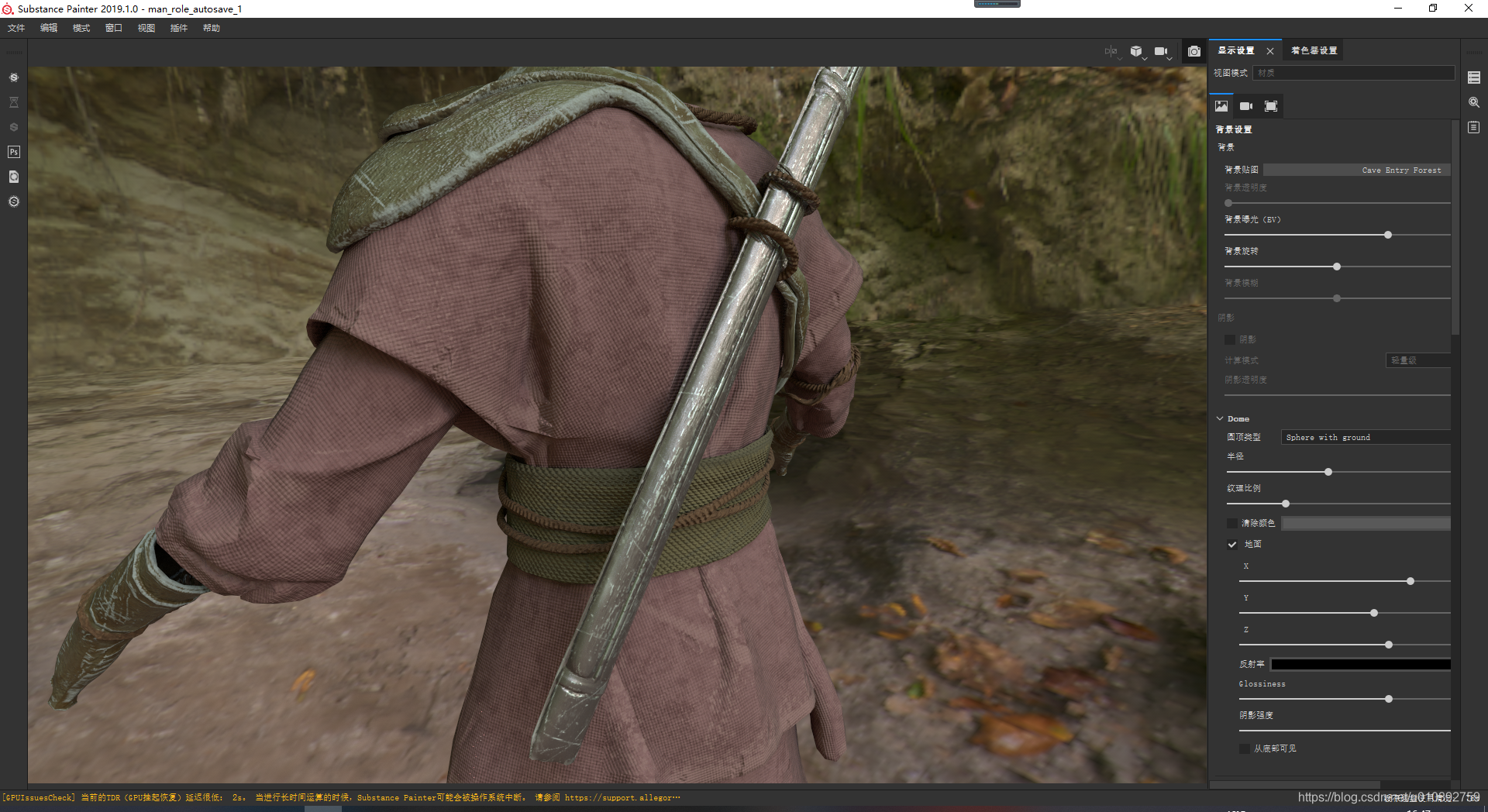Click the 清除颜色 grey color swatch

pos(1366,524)
